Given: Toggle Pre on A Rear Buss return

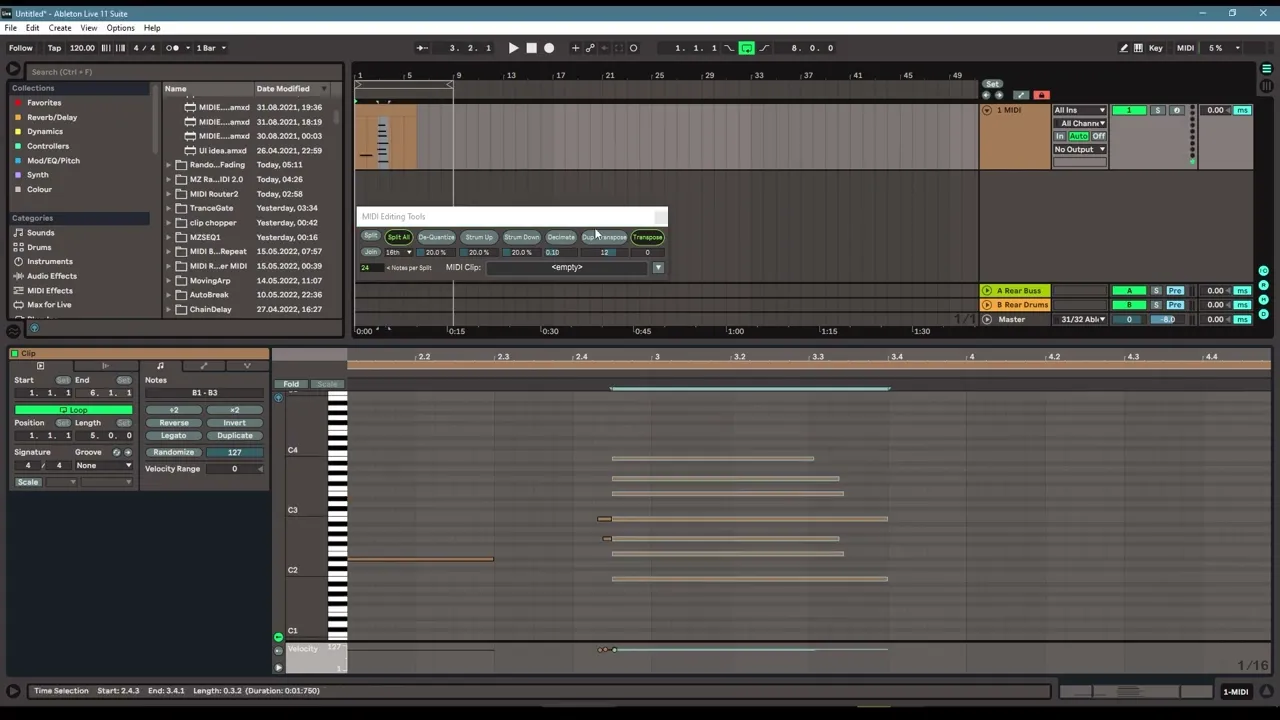Looking at the screenshot, I should 1175,291.
